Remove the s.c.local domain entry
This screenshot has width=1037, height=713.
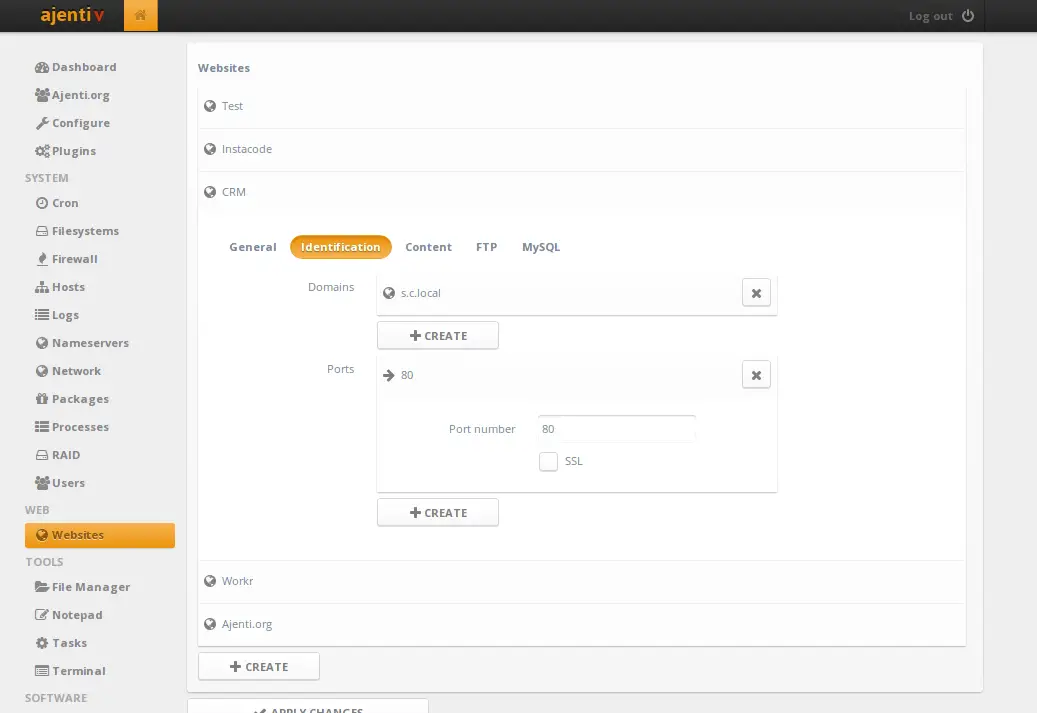click(756, 293)
